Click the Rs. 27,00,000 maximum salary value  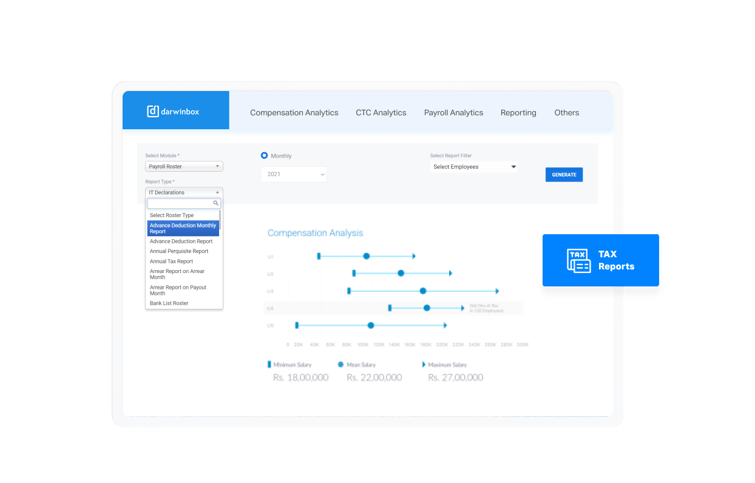(456, 378)
